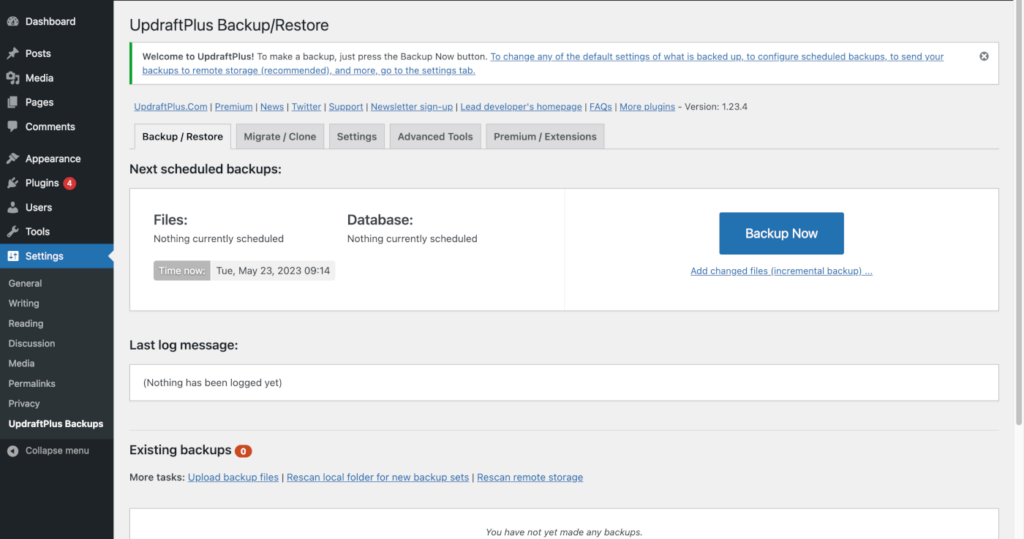Click Add changed files incremental backup link

pyautogui.click(x=781, y=271)
